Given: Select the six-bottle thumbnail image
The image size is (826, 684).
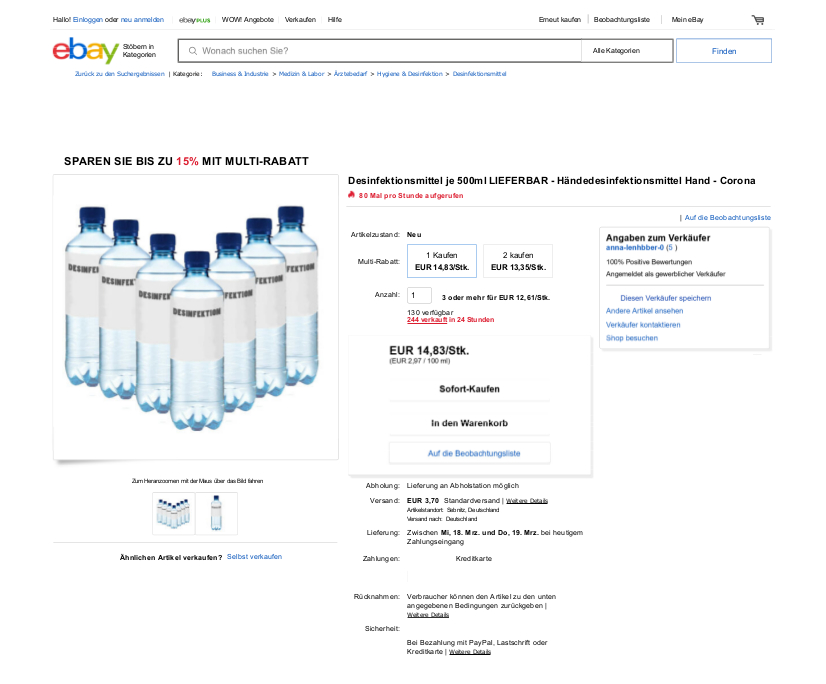Looking at the screenshot, I should (173, 513).
